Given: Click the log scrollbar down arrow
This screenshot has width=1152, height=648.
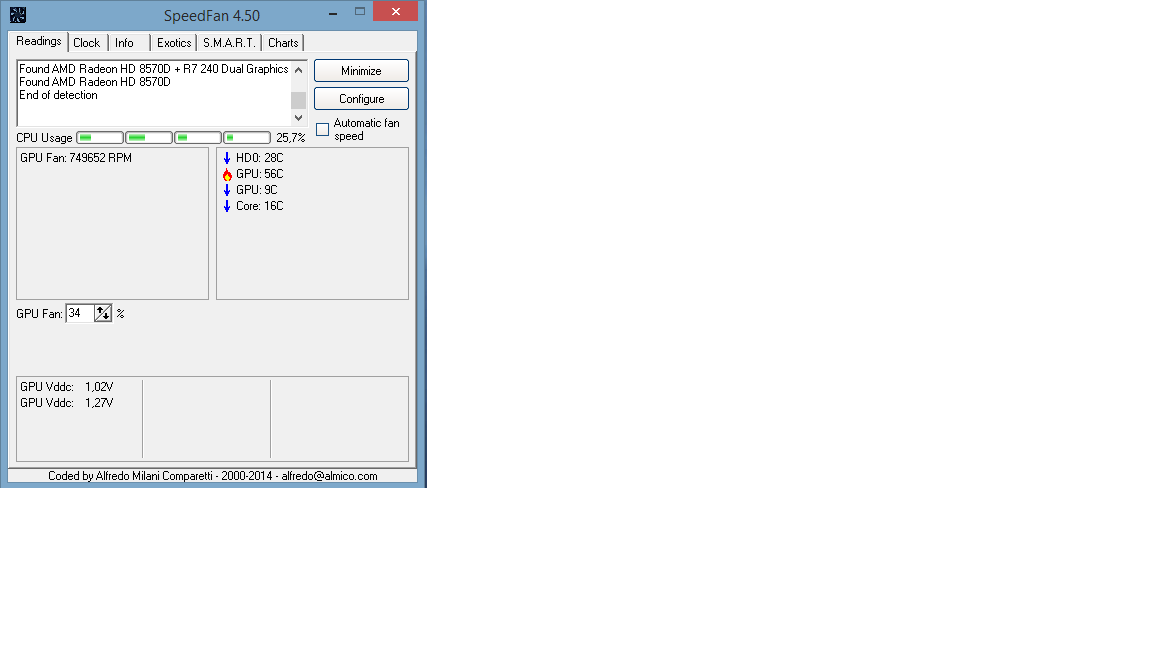Looking at the screenshot, I should [298, 118].
